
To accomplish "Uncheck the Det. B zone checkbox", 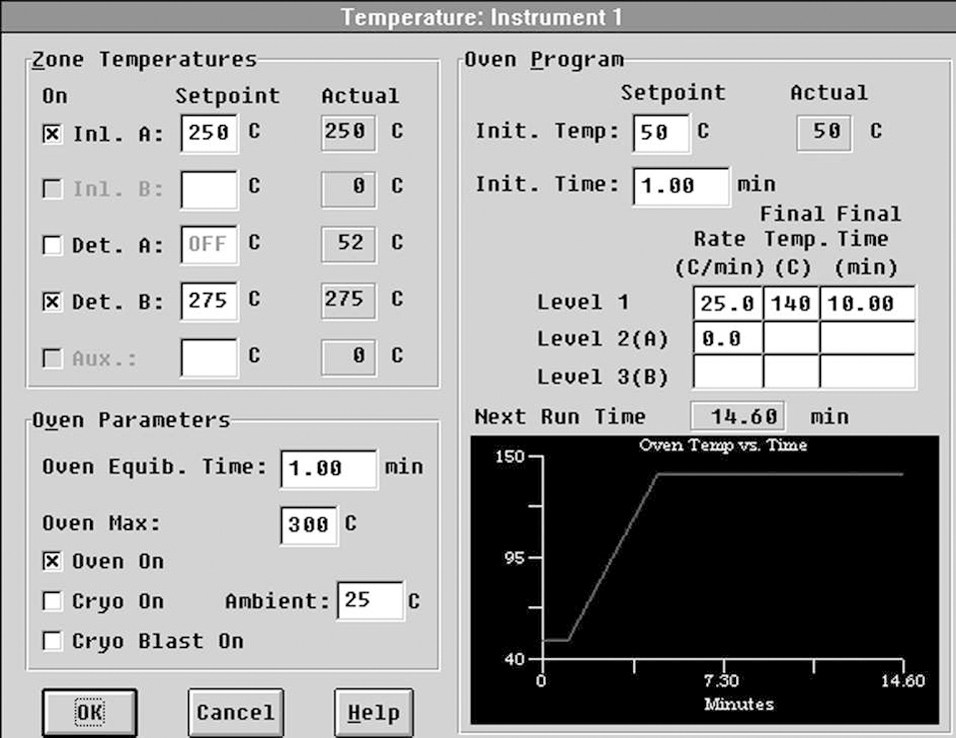I will (52, 301).
